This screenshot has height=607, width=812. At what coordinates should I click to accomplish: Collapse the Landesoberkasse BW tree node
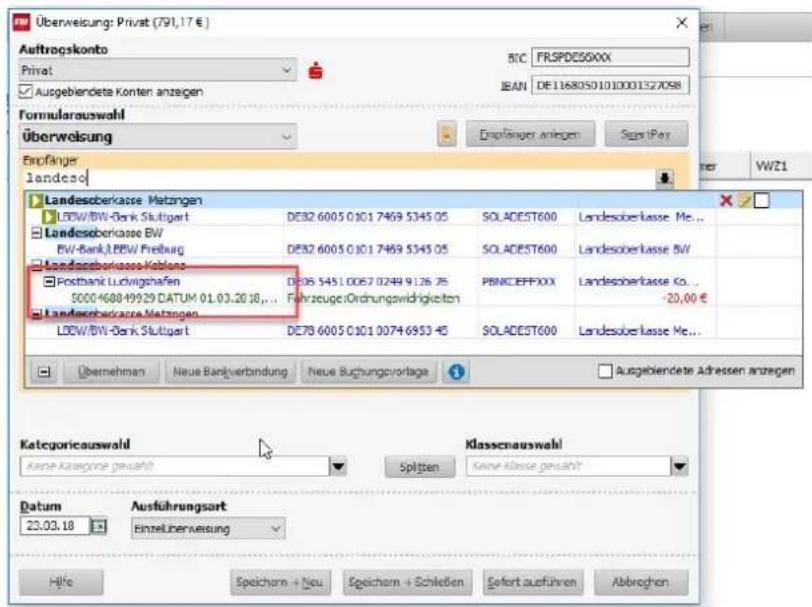coord(36,233)
